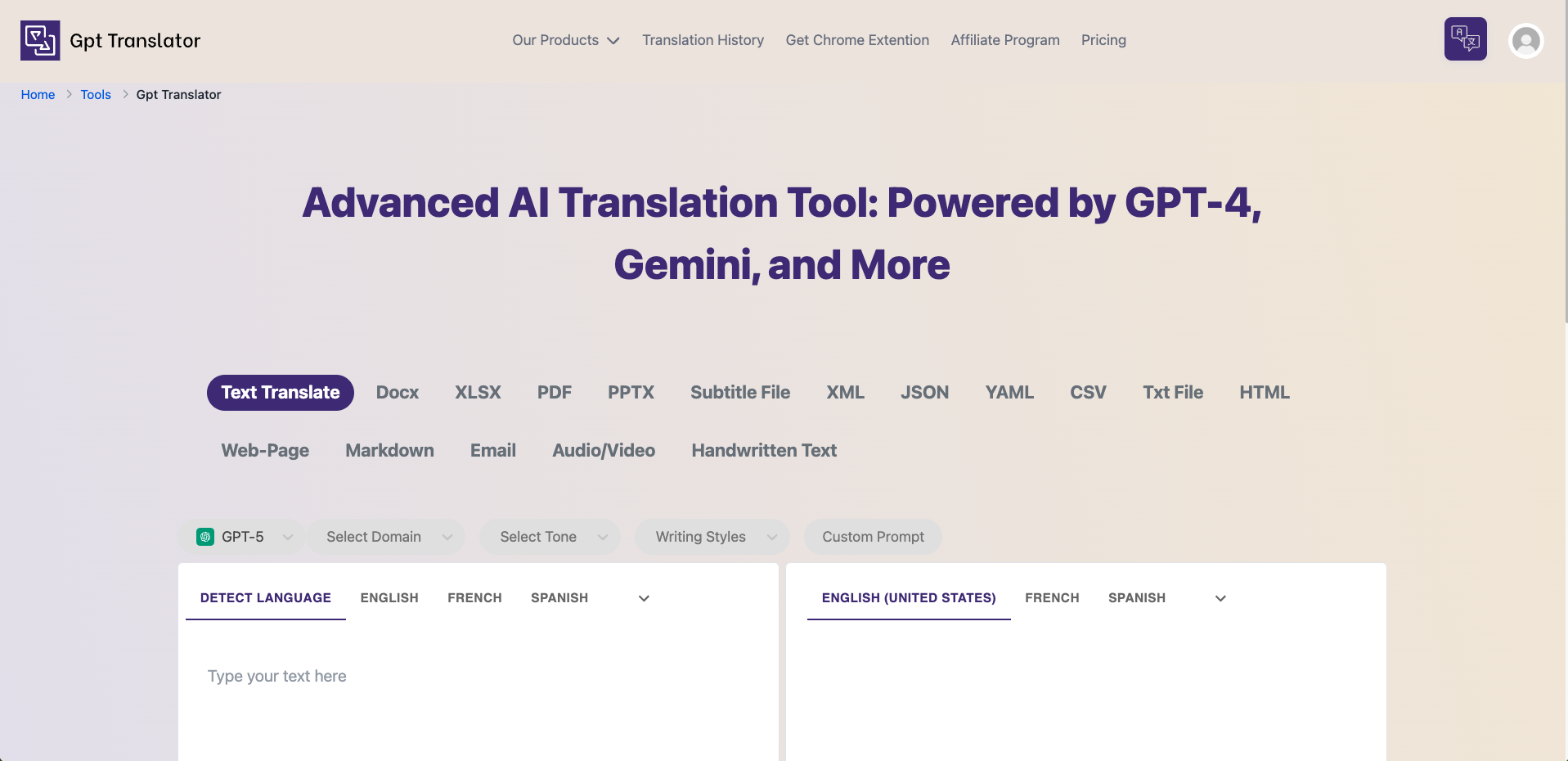
Task: Switch to the CSV tab
Action: click(1088, 393)
